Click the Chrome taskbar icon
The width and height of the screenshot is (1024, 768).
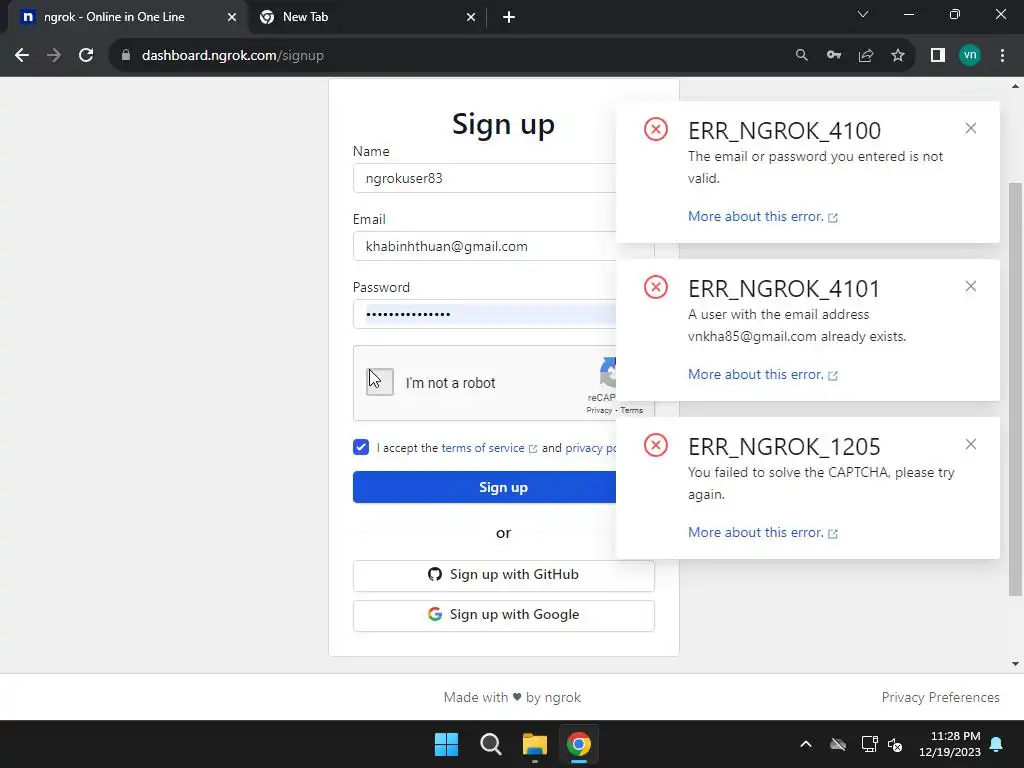coord(579,744)
